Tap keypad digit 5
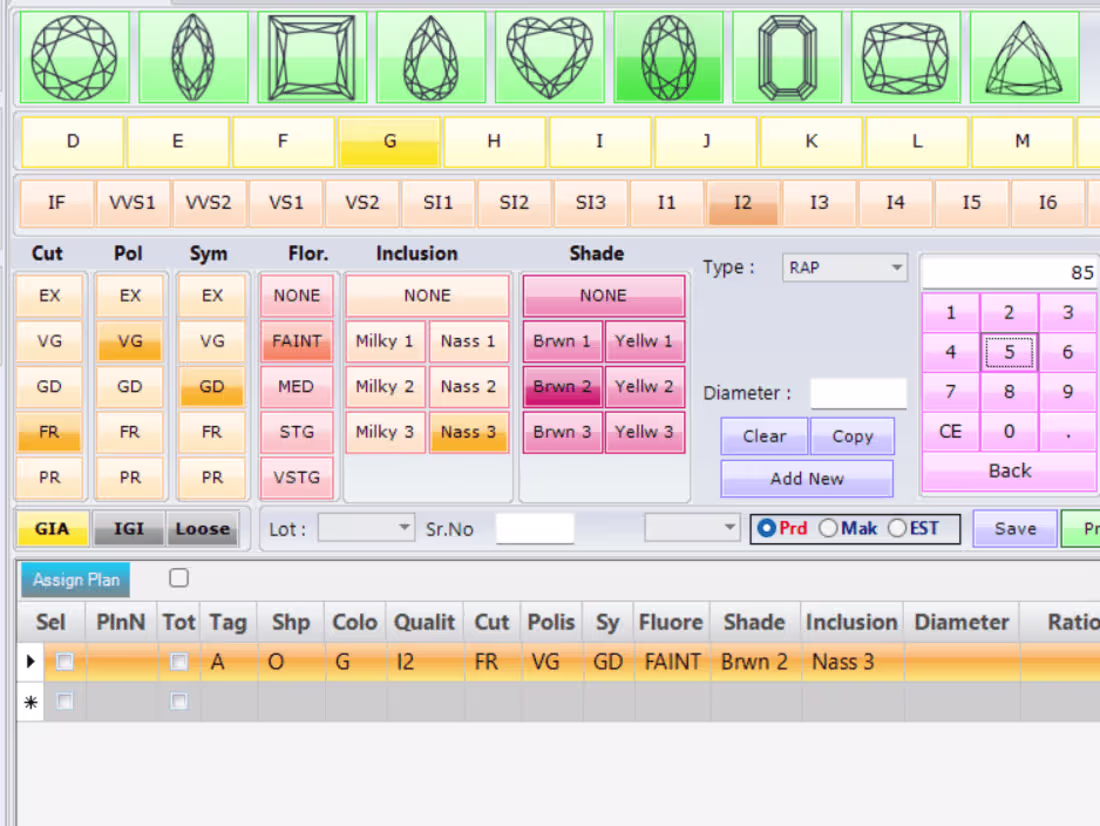This screenshot has height=826, width=1100. [x=1009, y=352]
